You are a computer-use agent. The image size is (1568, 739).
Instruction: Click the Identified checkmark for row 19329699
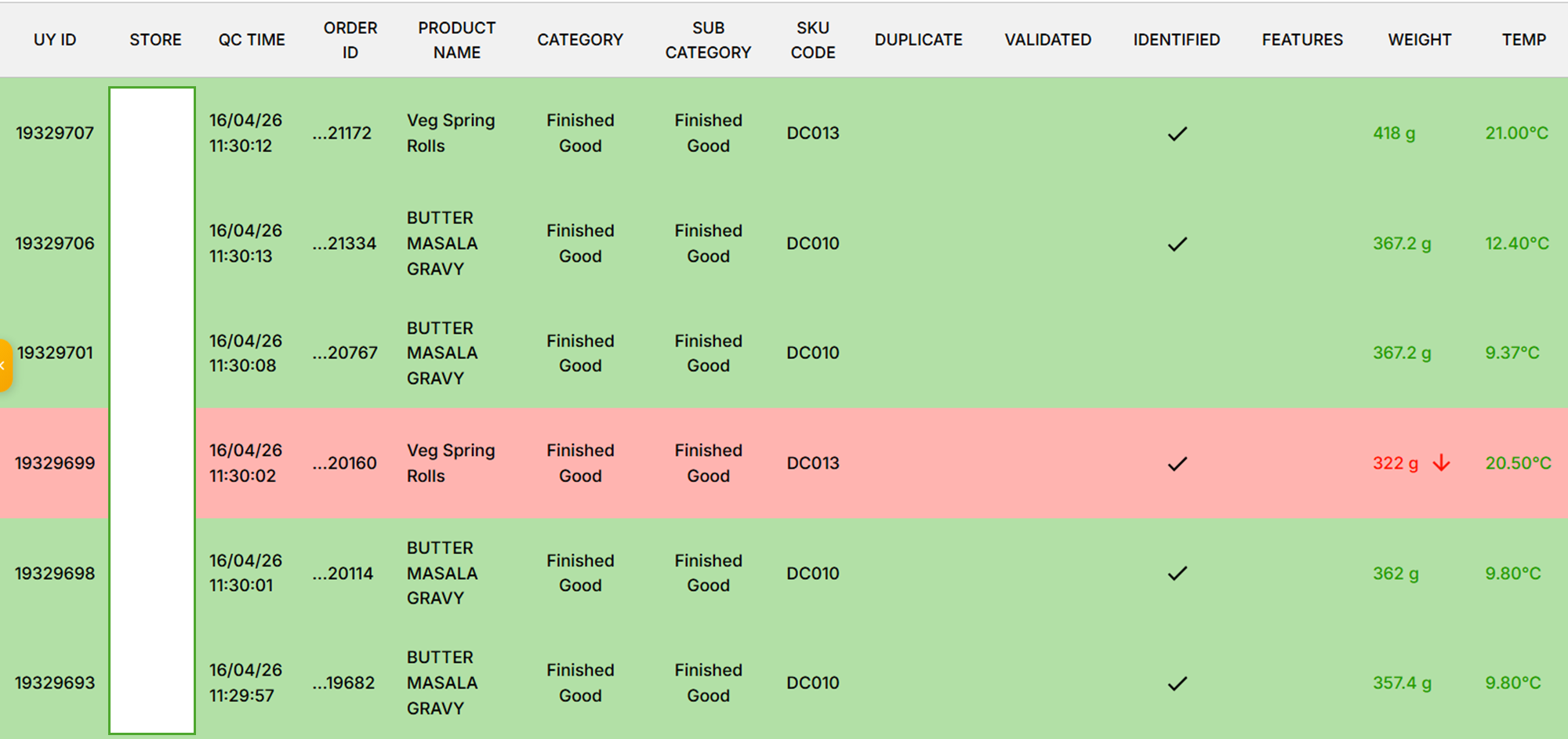tap(1177, 463)
